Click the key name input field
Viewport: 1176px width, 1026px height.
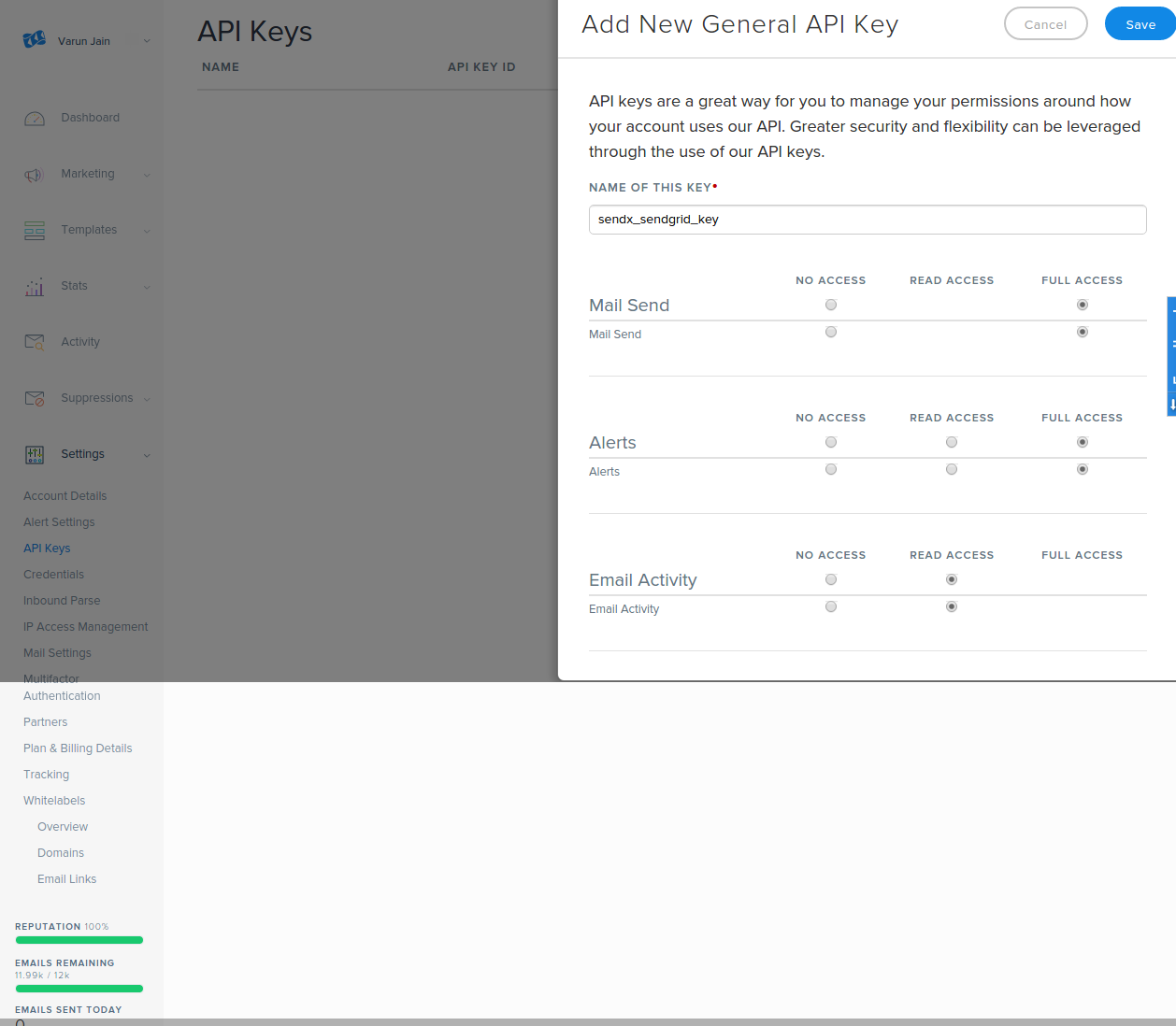(868, 220)
